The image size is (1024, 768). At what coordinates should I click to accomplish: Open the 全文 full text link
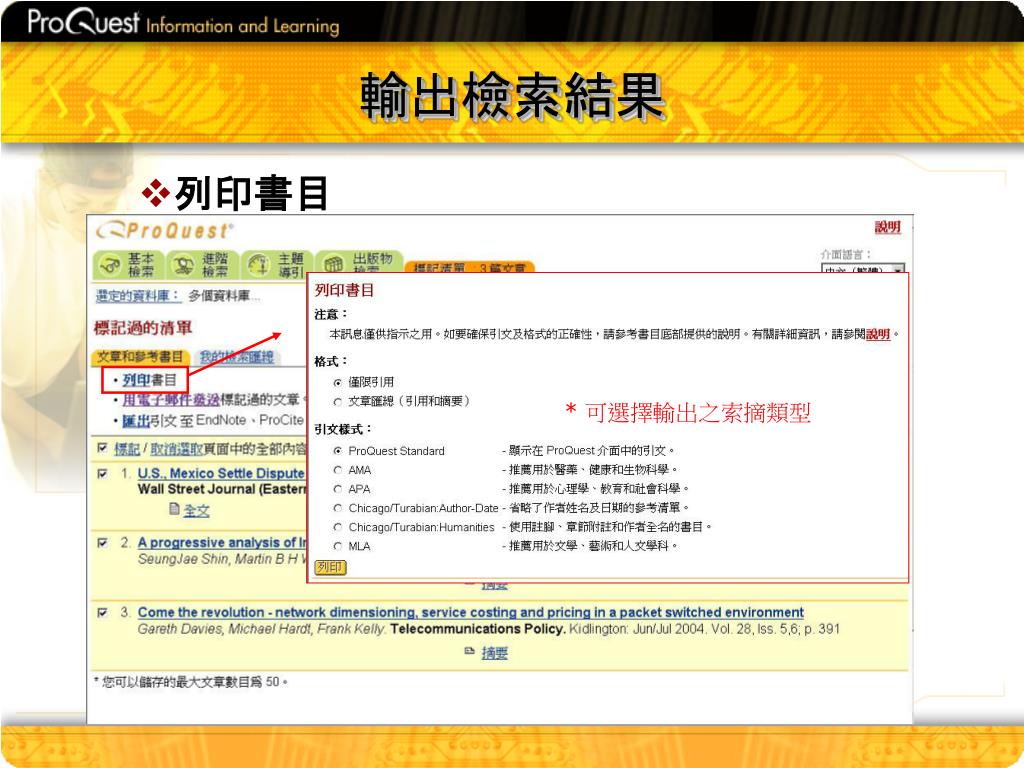pyautogui.click(x=196, y=511)
